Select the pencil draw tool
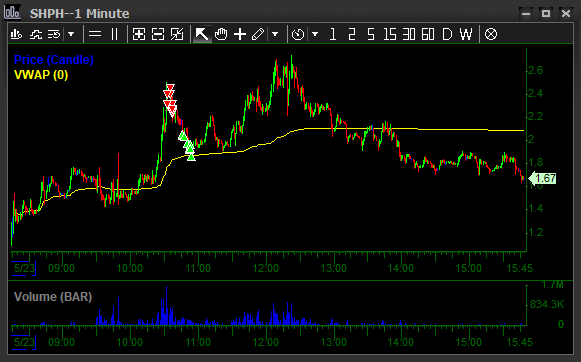 [258, 34]
